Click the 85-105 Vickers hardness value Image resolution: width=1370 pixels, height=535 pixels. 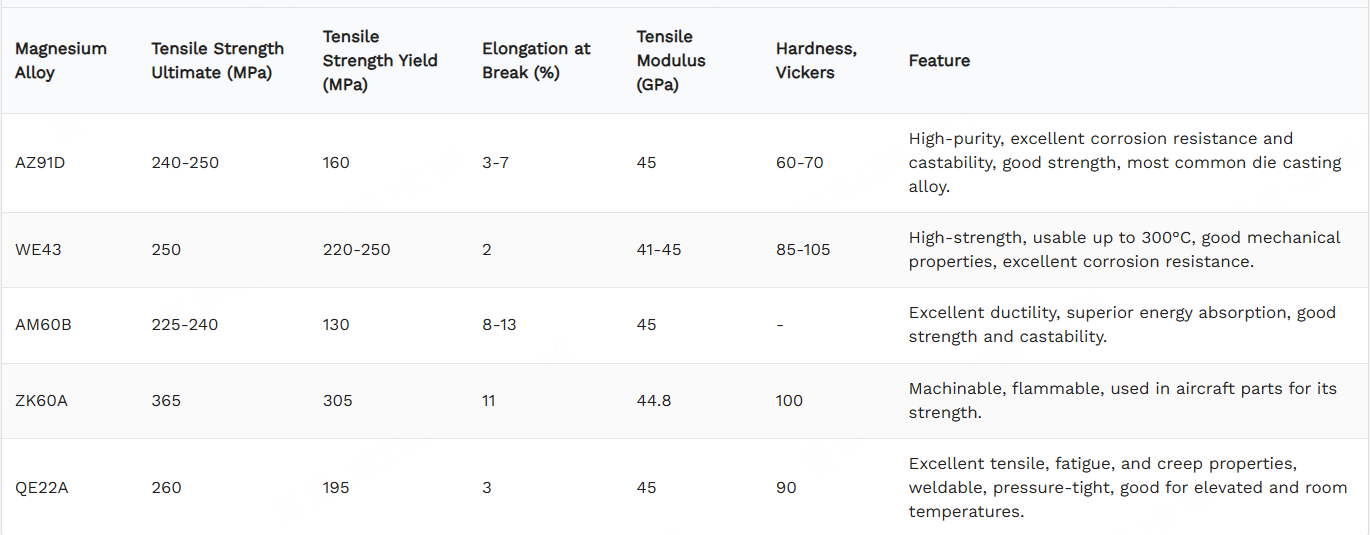point(803,249)
